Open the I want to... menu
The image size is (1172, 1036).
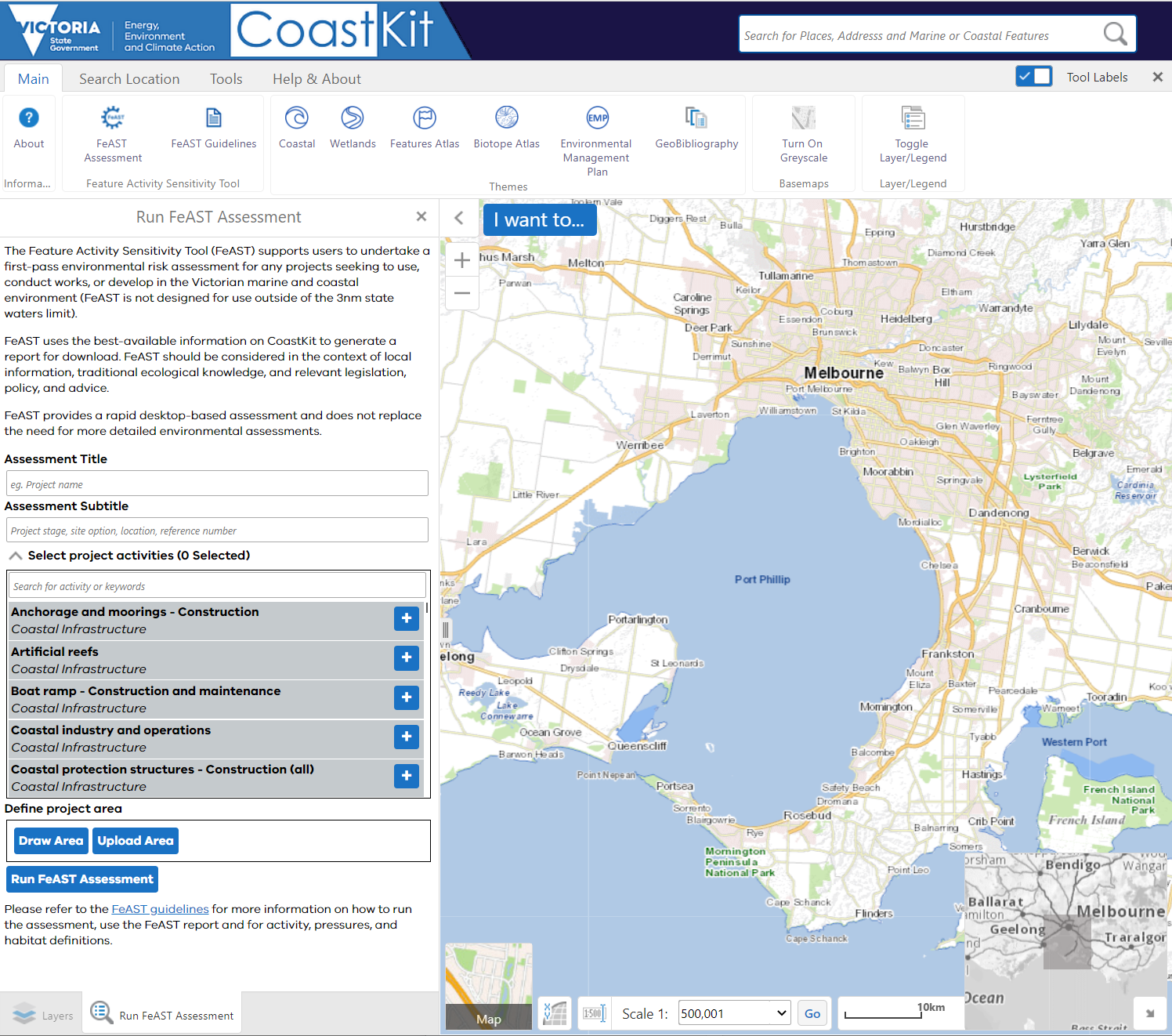(x=540, y=220)
